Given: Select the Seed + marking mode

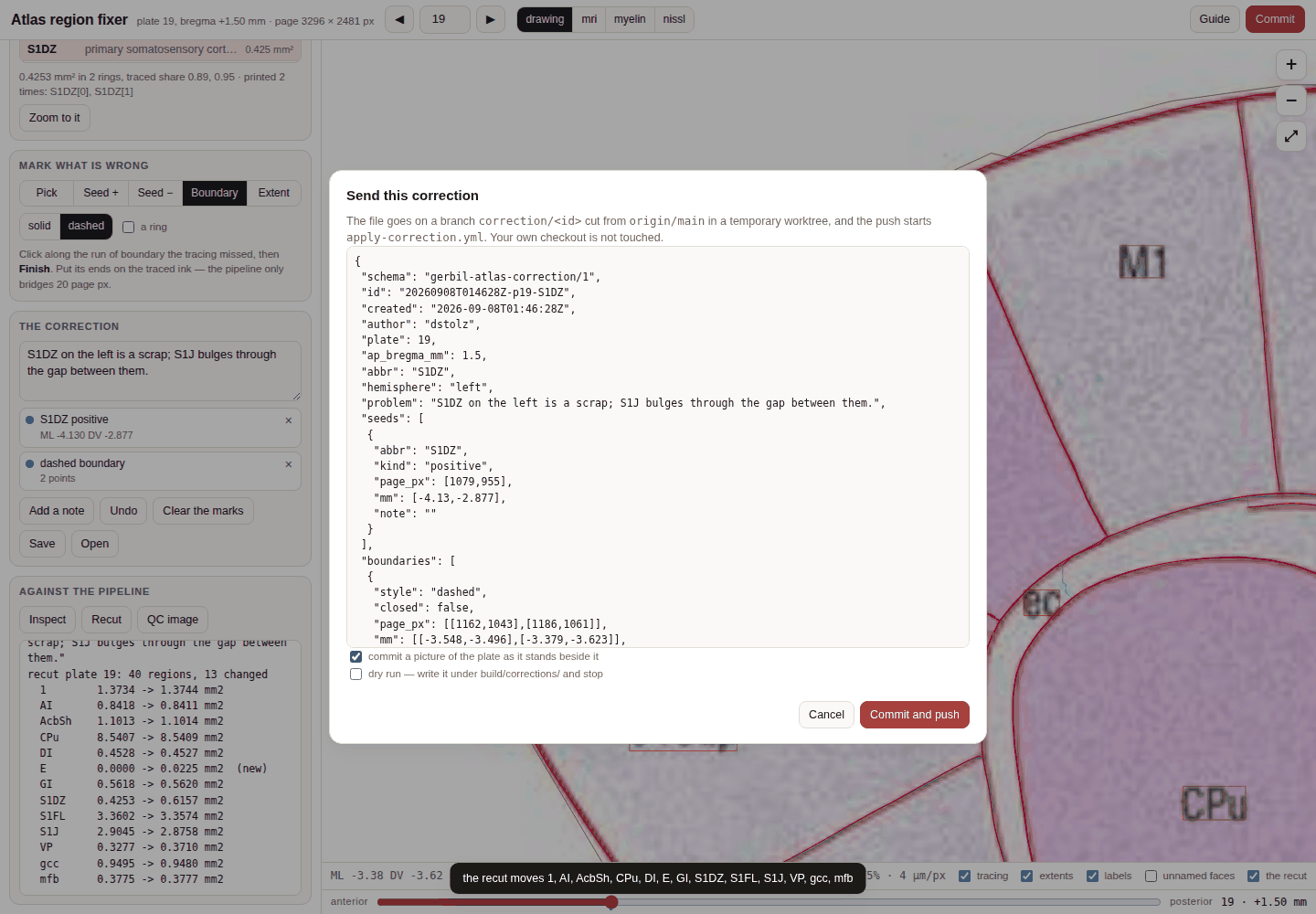Looking at the screenshot, I should coord(101,193).
